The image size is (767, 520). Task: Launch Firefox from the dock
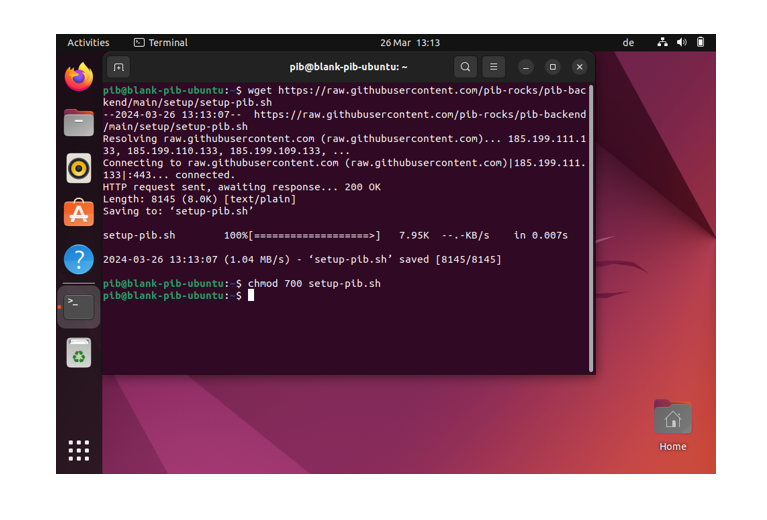[79, 77]
